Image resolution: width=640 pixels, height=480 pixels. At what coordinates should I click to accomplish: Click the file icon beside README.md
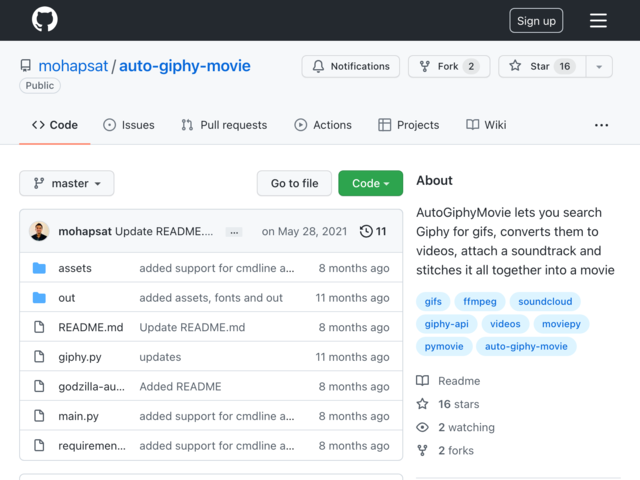point(39,327)
